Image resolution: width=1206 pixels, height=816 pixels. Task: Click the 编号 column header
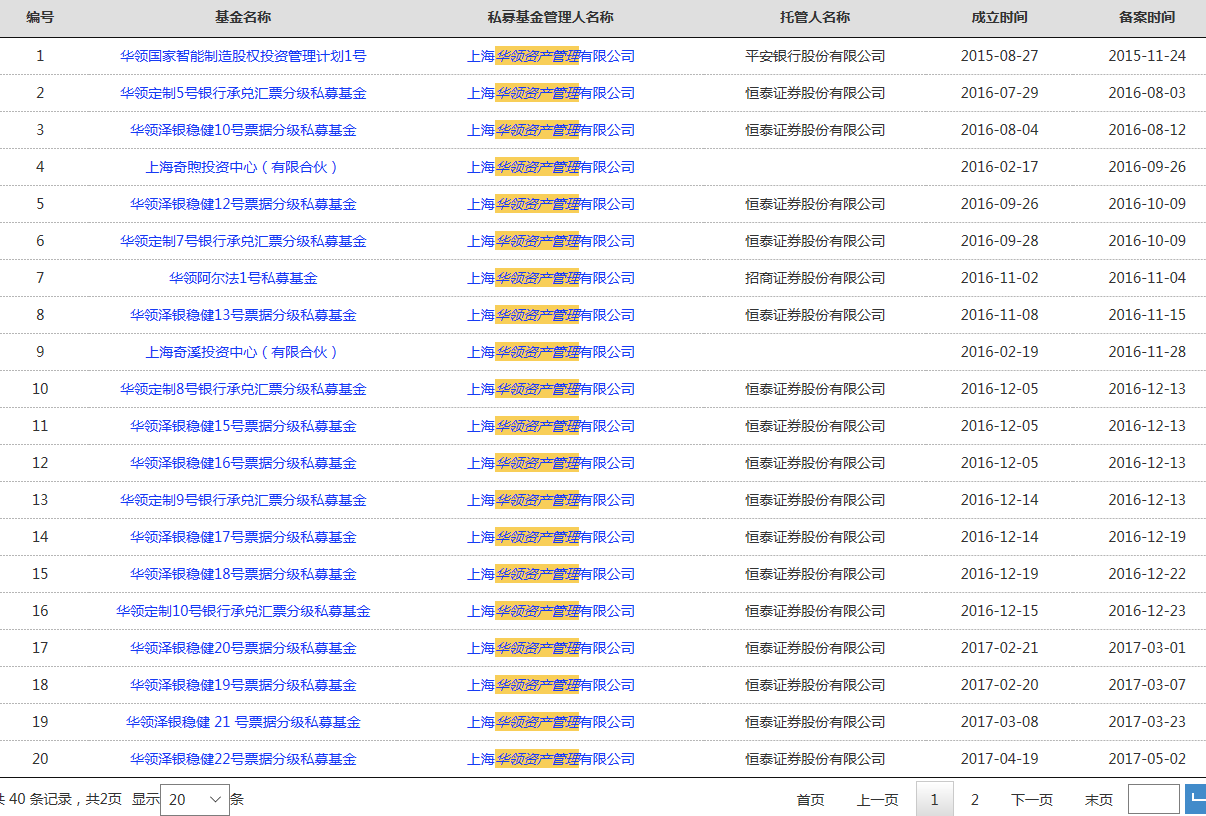pos(40,18)
